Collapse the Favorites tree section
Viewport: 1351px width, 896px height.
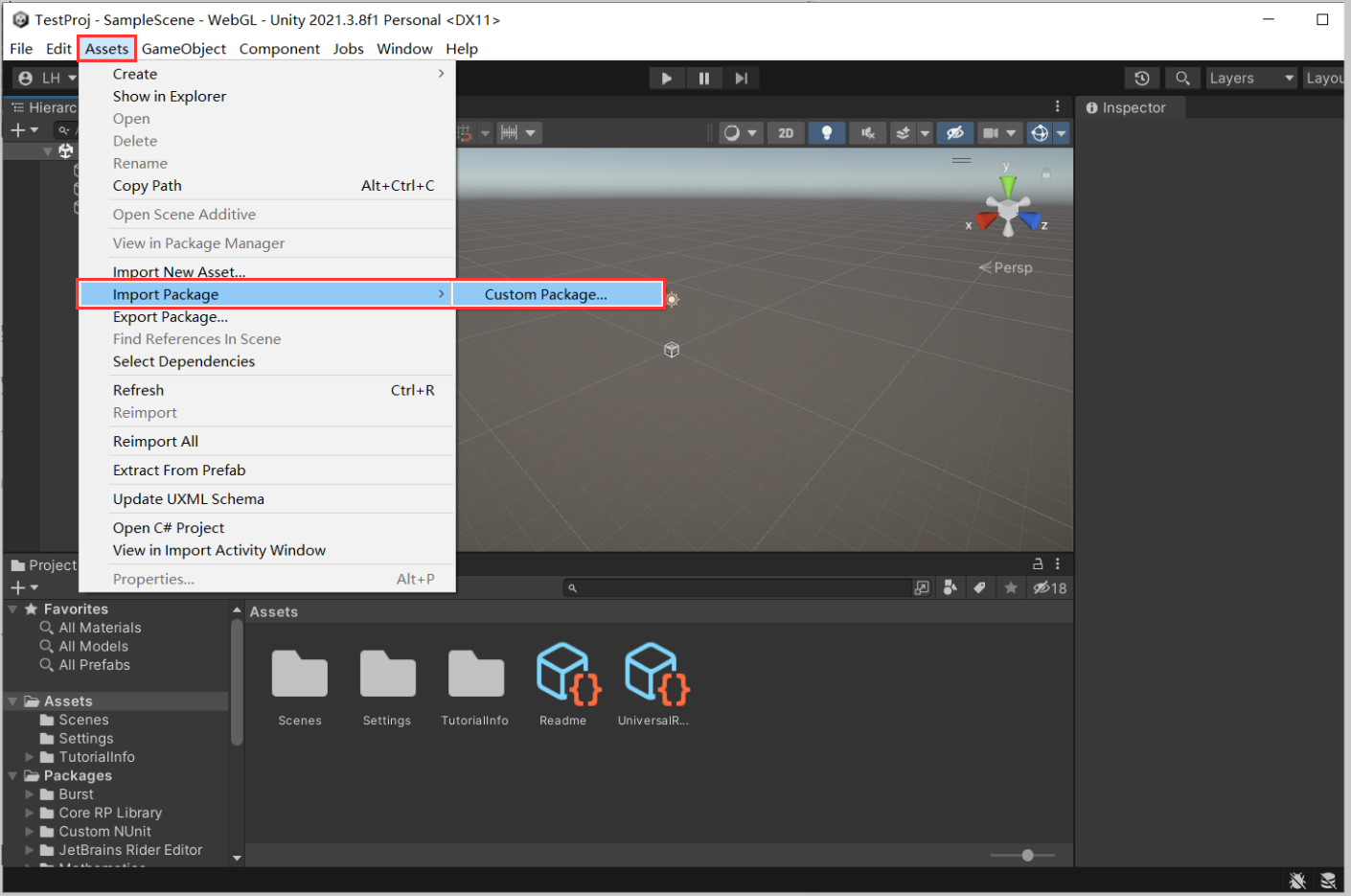[x=12, y=609]
